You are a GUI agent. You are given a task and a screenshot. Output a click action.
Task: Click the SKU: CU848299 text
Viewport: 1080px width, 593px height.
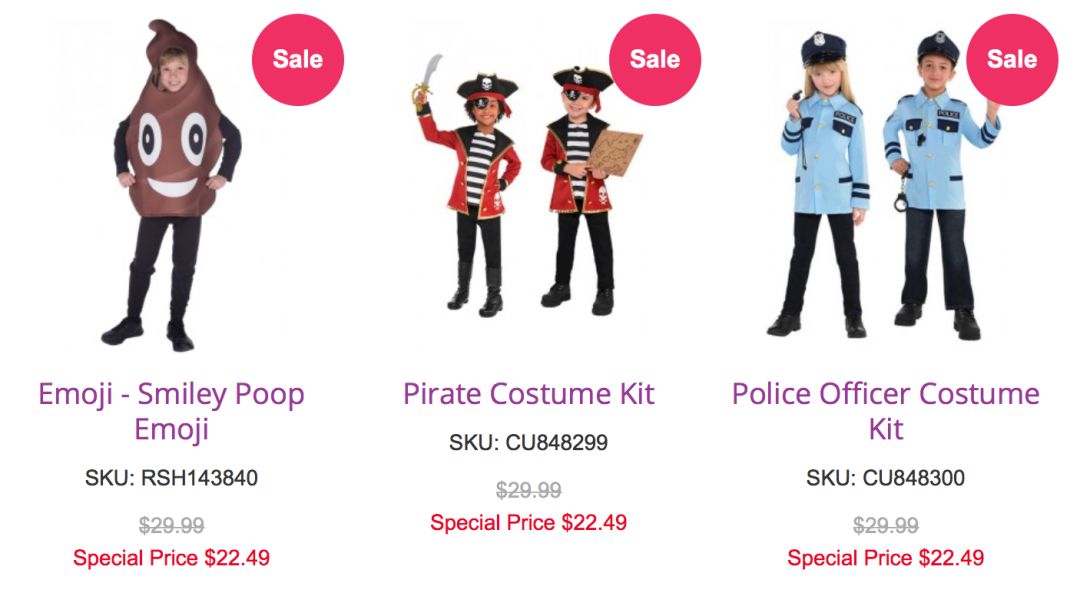click(528, 443)
